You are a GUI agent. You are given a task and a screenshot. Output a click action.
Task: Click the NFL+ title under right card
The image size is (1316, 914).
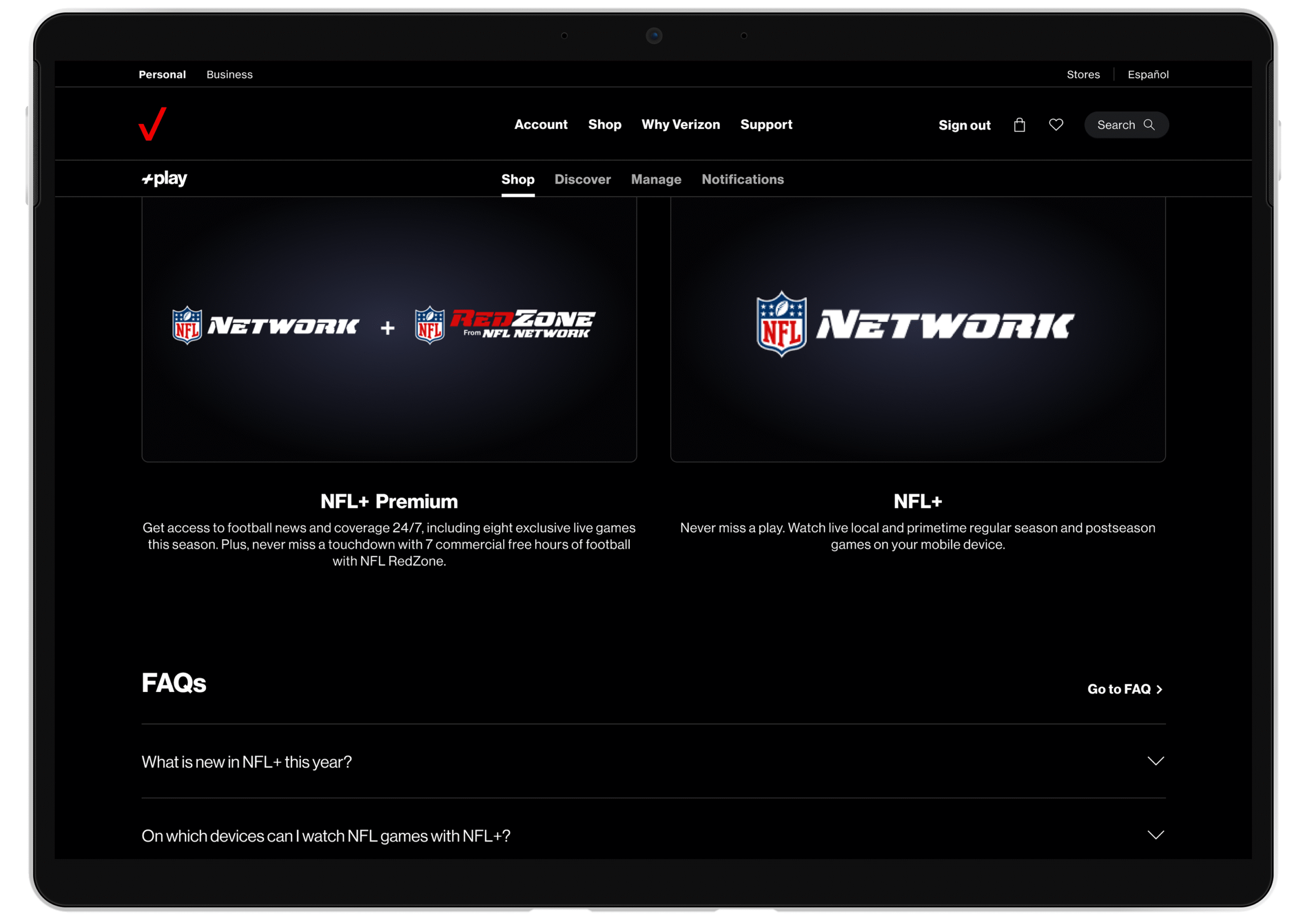(917, 501)
